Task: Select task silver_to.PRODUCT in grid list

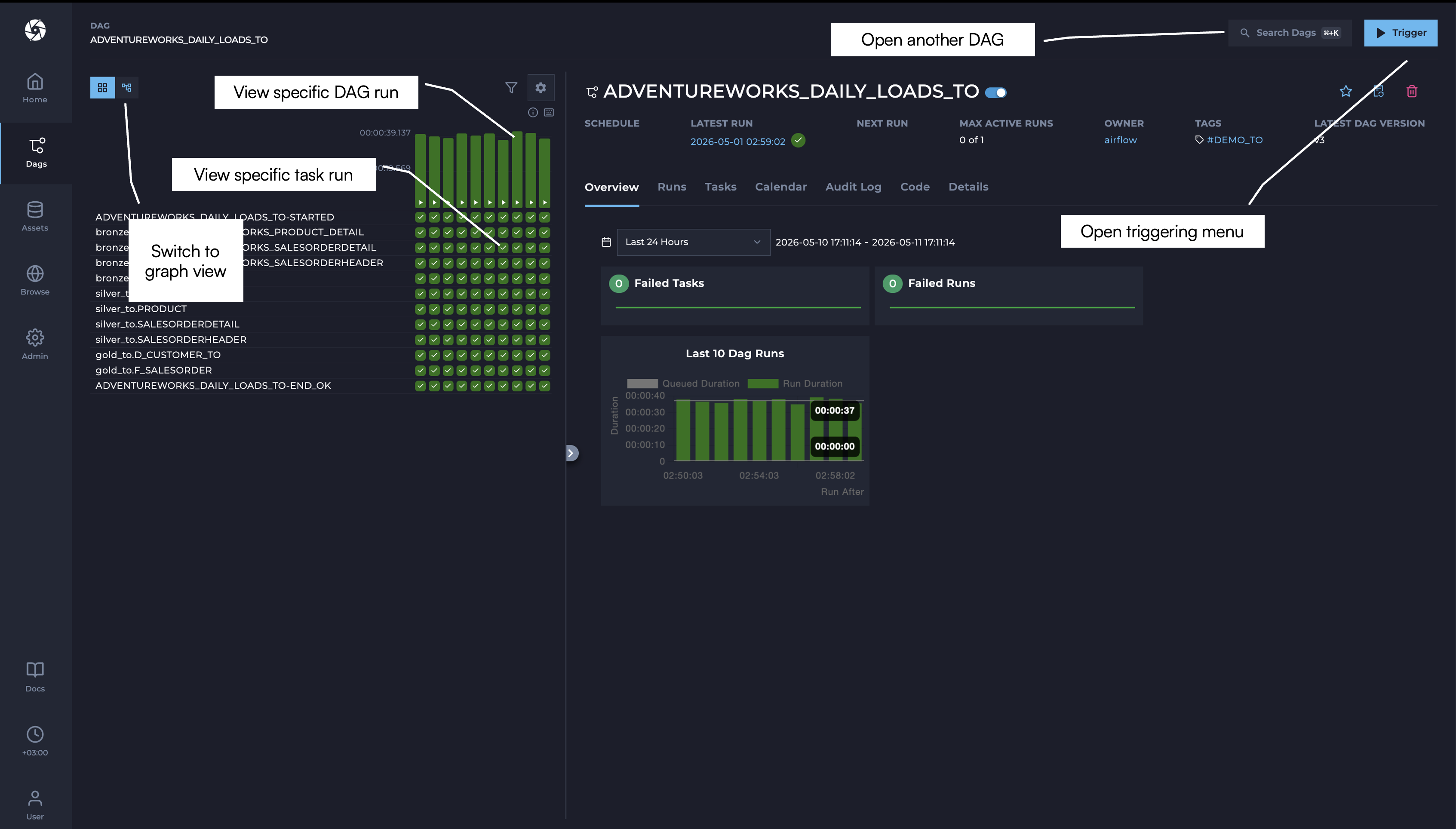Action: coord(141,309)
